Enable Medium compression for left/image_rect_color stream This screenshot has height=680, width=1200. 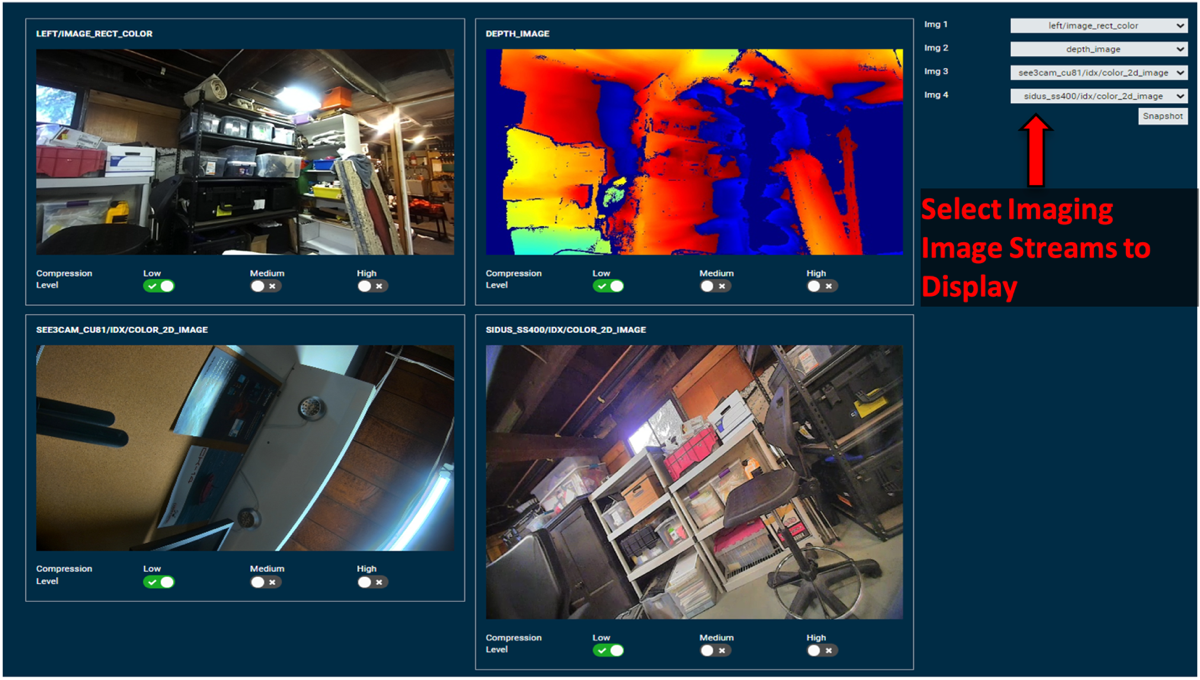tap(266, 286)
